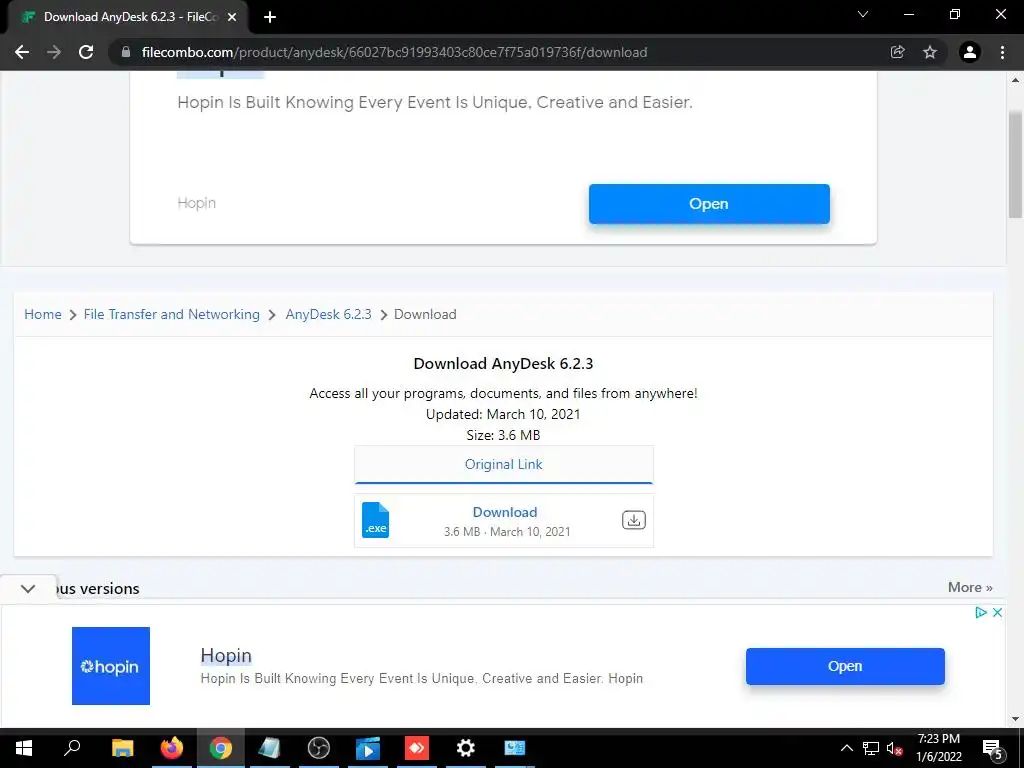This screenshot has width=1024, height=768.
Task: Select the Download AnyDesk 6.2.3 tab
Action: click(x=127, y=17)
